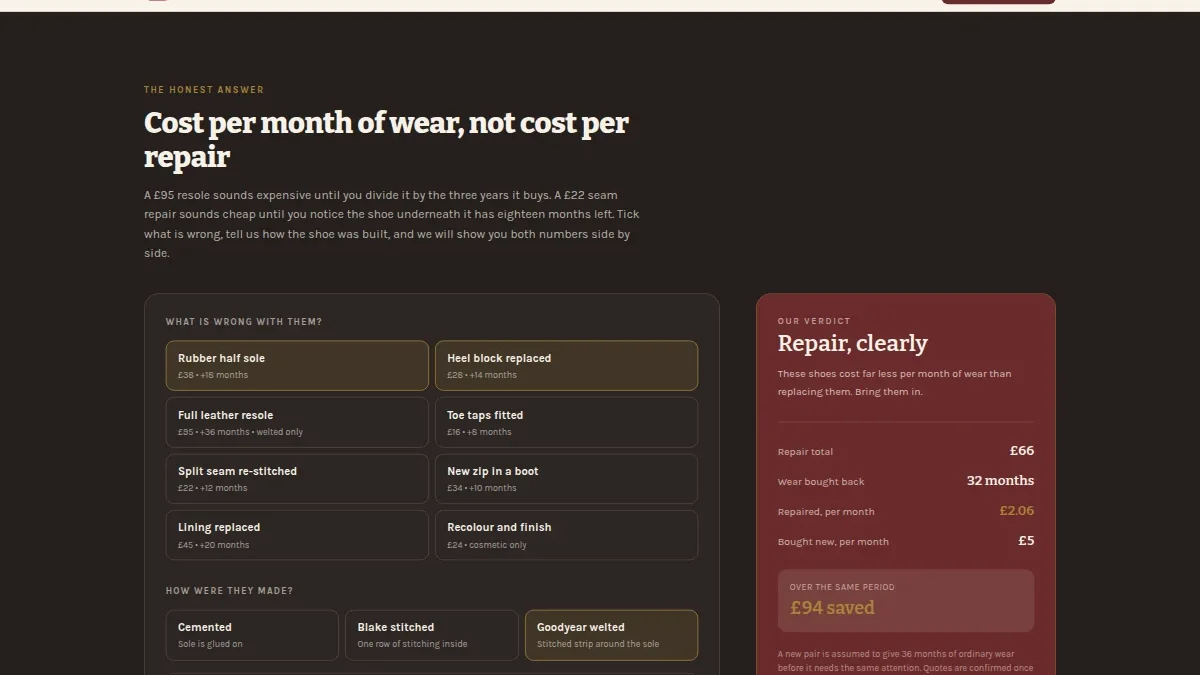Click the Wear bought back row
The image size is (1200, 675).
click(x=906, y=481)
